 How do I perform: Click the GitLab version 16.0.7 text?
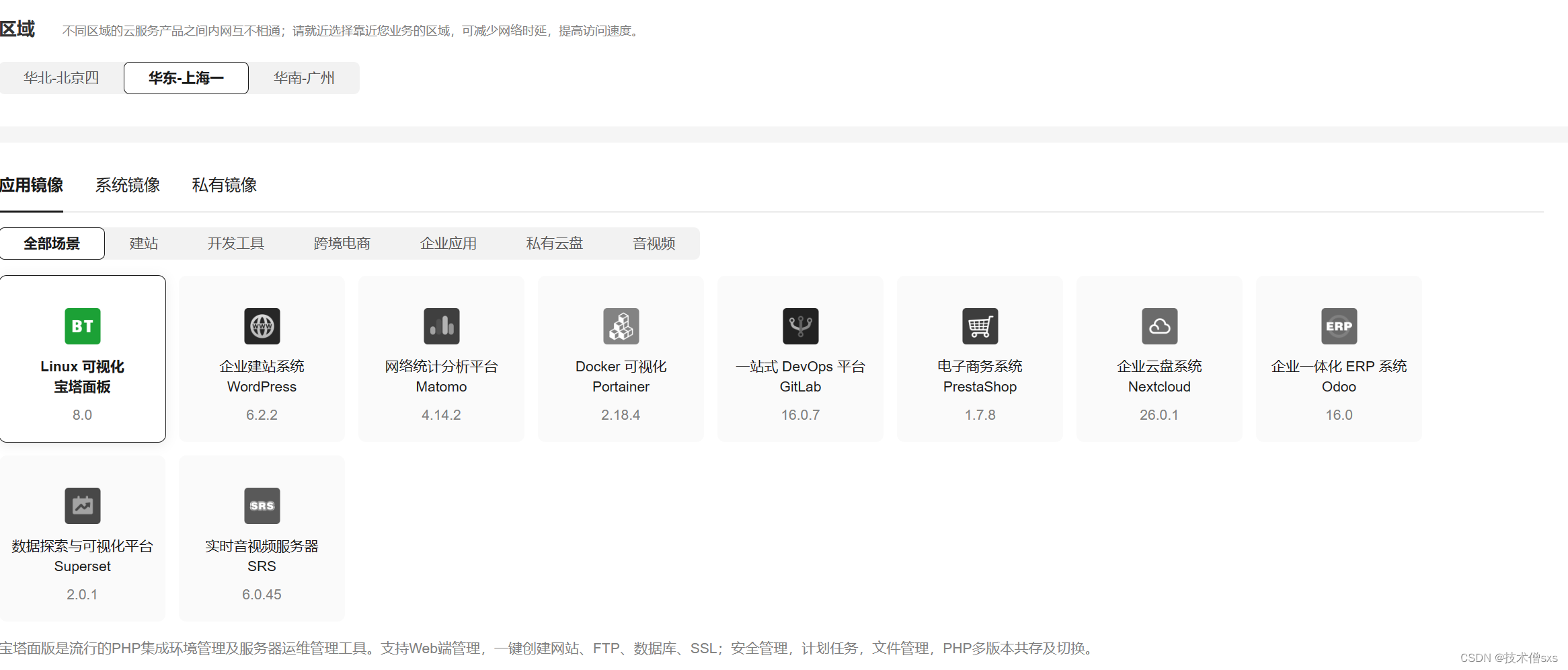click(801, 415)
